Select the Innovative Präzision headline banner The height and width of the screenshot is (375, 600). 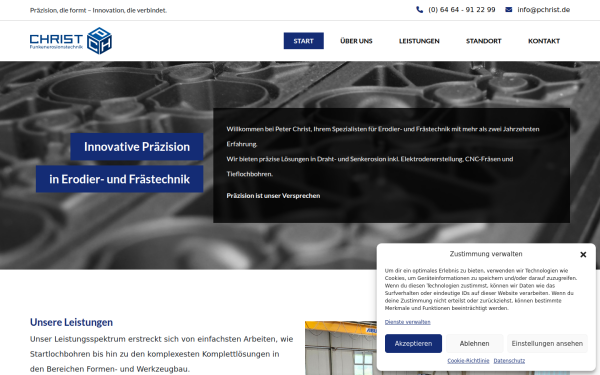137,147
